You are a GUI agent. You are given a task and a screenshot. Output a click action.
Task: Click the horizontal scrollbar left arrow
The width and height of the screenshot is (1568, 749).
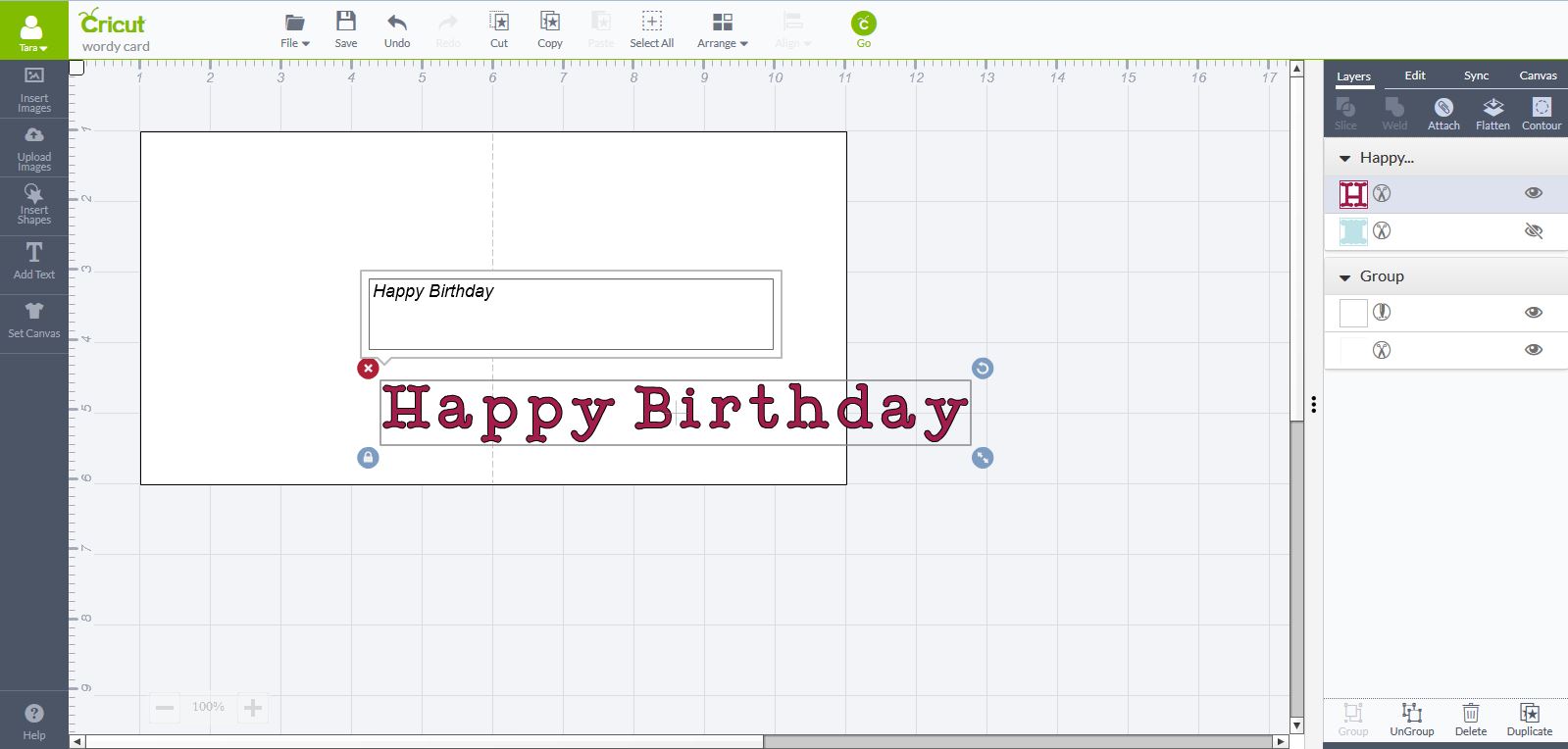[x=77, y=742]
